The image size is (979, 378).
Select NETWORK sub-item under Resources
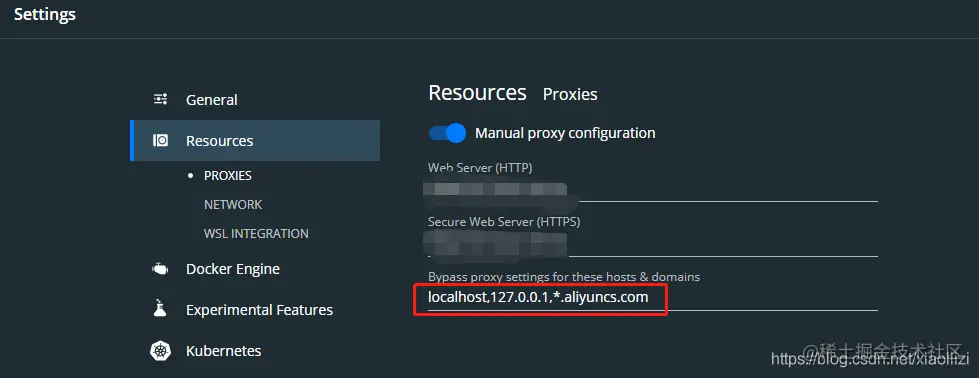coord(233,204)
